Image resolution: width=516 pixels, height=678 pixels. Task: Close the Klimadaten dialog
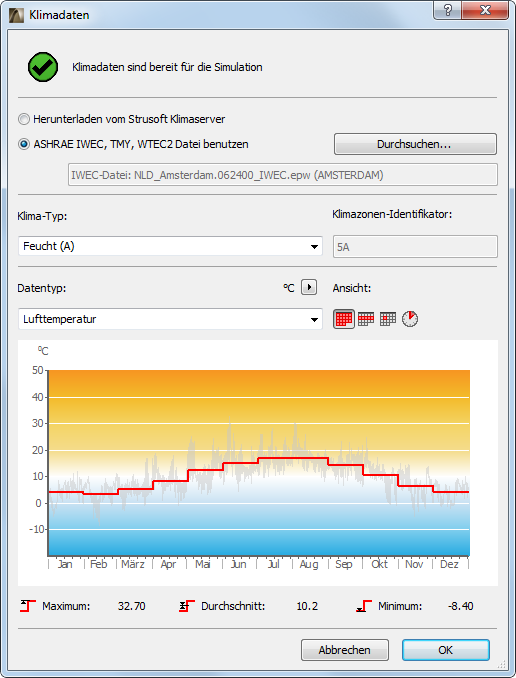tap(485, 10)
